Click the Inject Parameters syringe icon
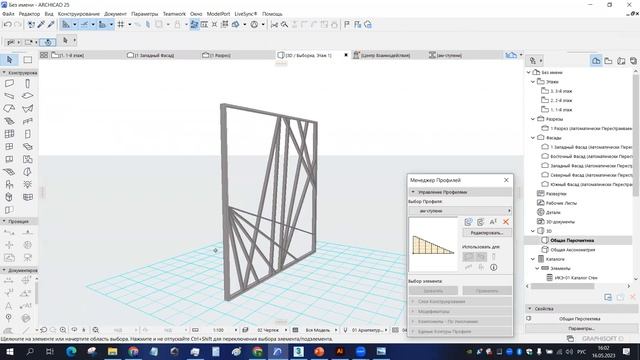This screenshot has width=640, height=360. (x=51, y=24)
